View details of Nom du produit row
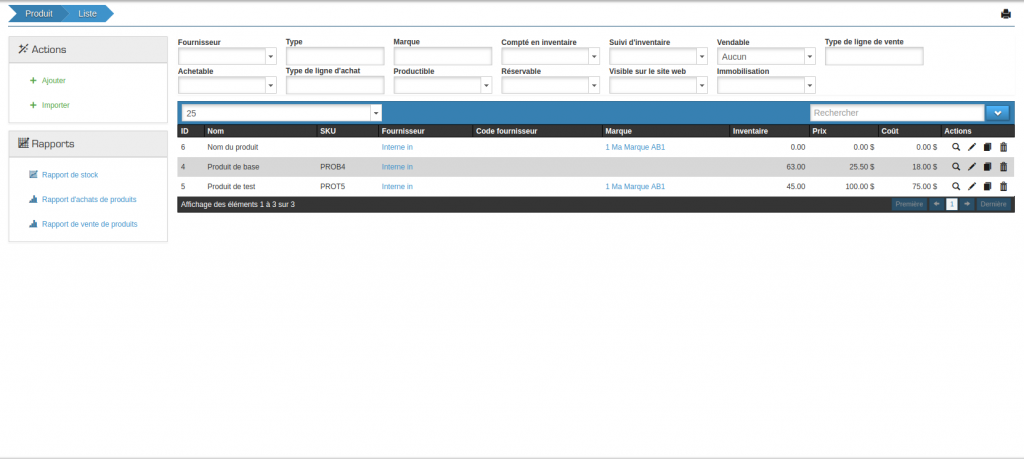The image size is (1024, 459). [x=956, y=147]
